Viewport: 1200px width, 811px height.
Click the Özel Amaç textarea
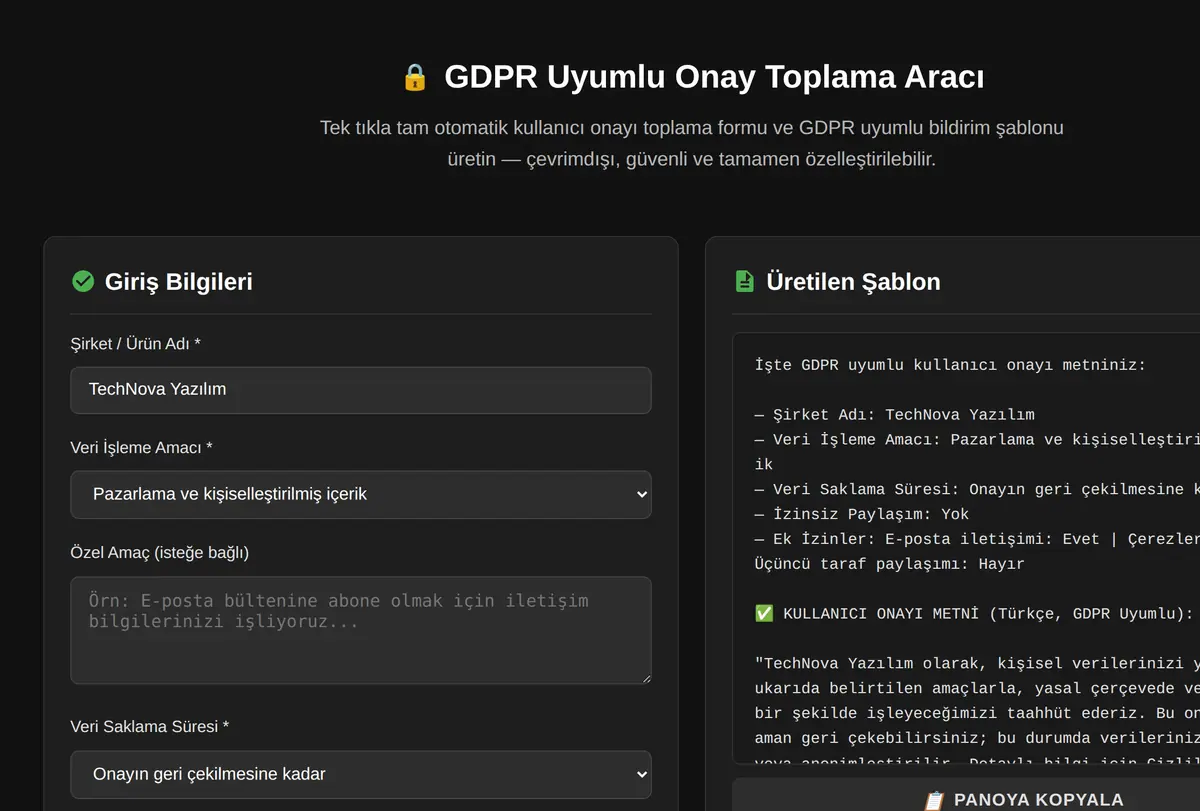coord(361,630)
